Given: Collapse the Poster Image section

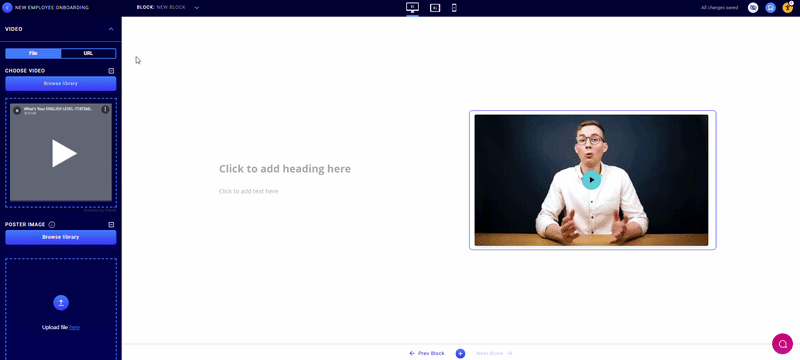Looking at the screenshot, I should pyautogui.click(x=111, y=224).
